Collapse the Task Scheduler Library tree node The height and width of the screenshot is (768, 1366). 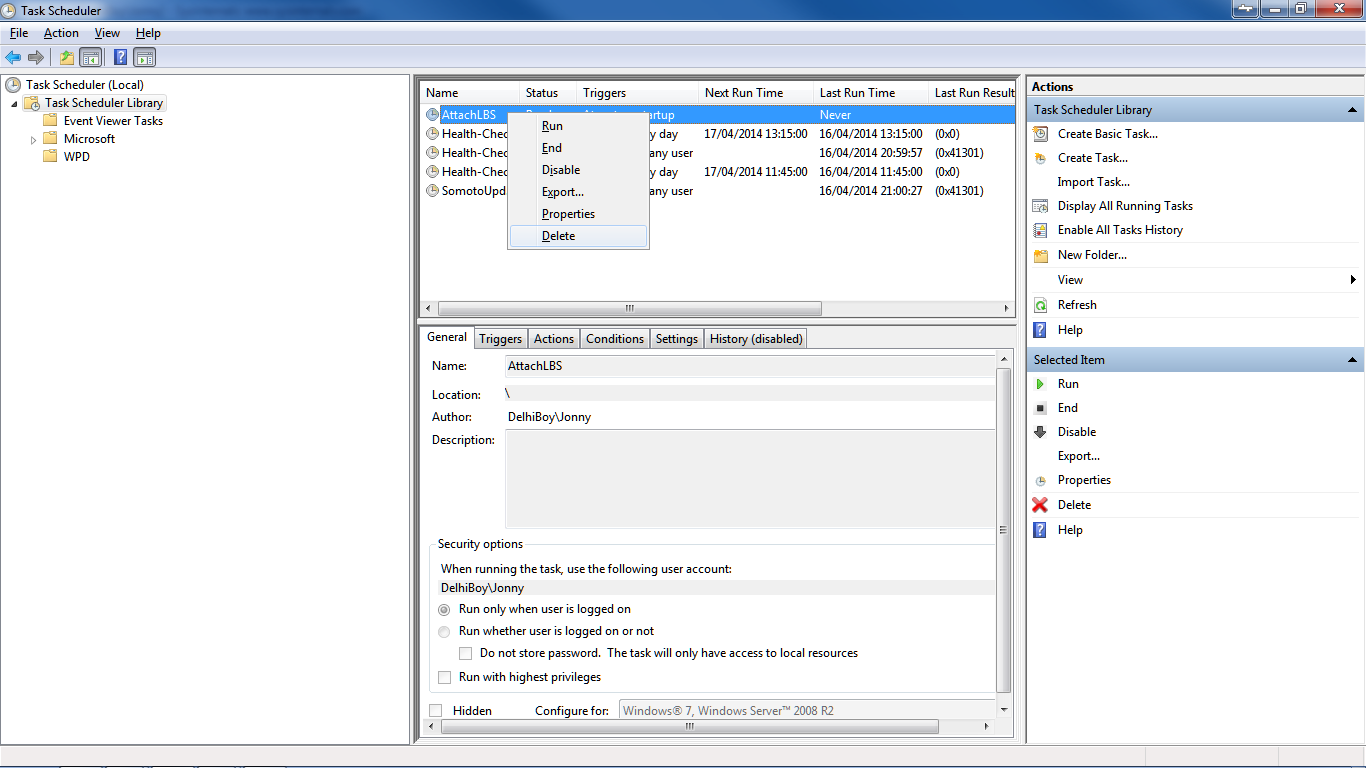pos(14,103)
